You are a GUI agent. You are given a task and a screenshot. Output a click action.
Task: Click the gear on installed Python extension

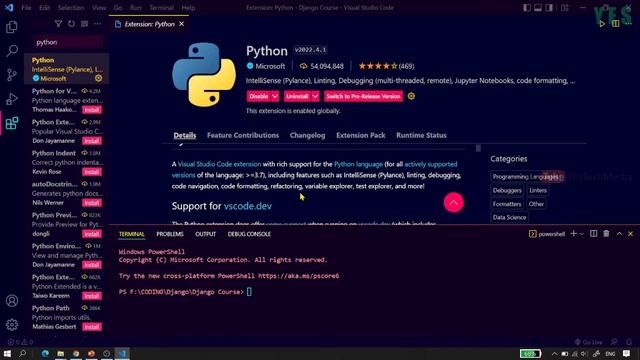pyautogui.click(x=98, y=78)
